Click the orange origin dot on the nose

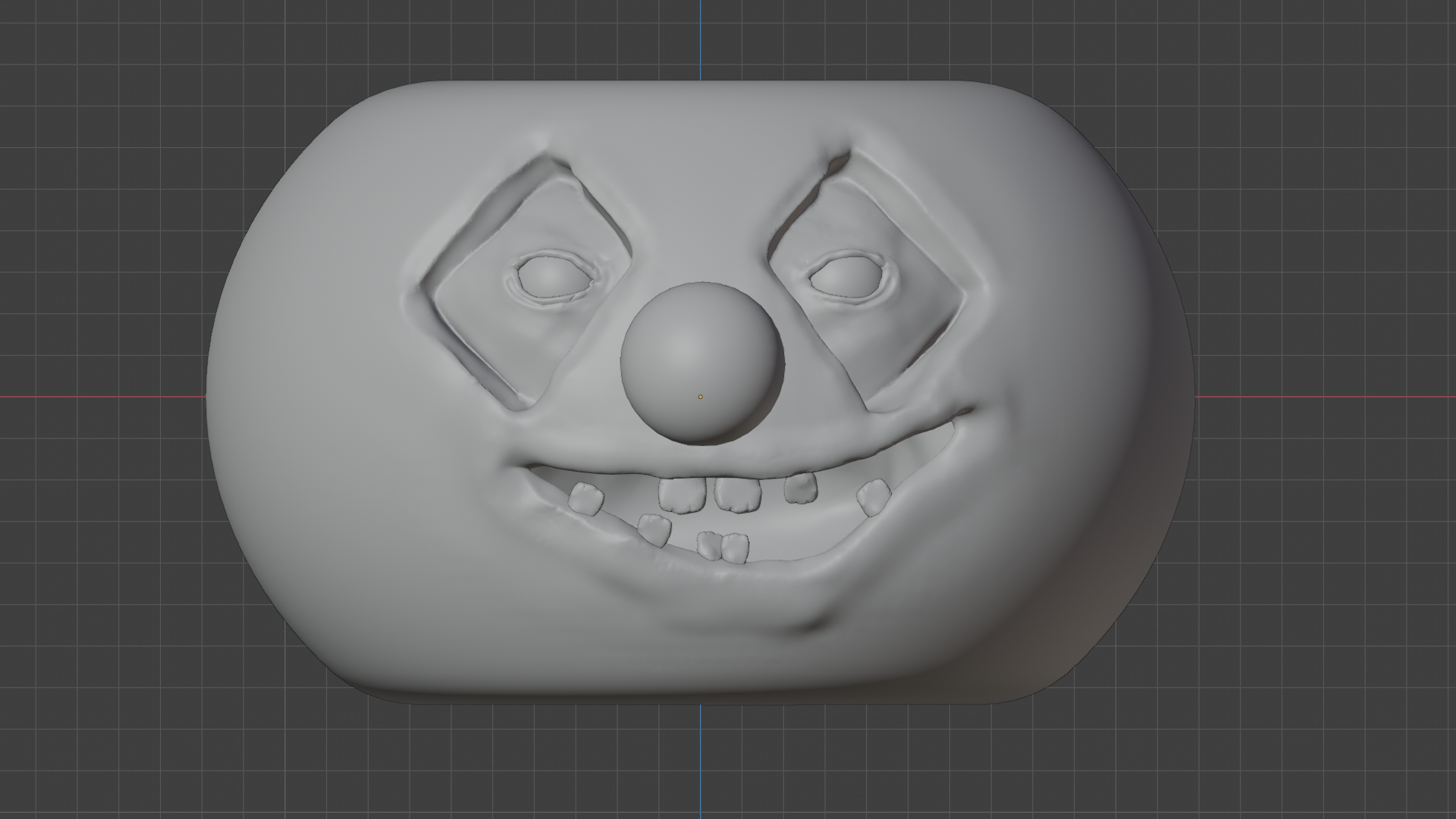tap(700, 397)
